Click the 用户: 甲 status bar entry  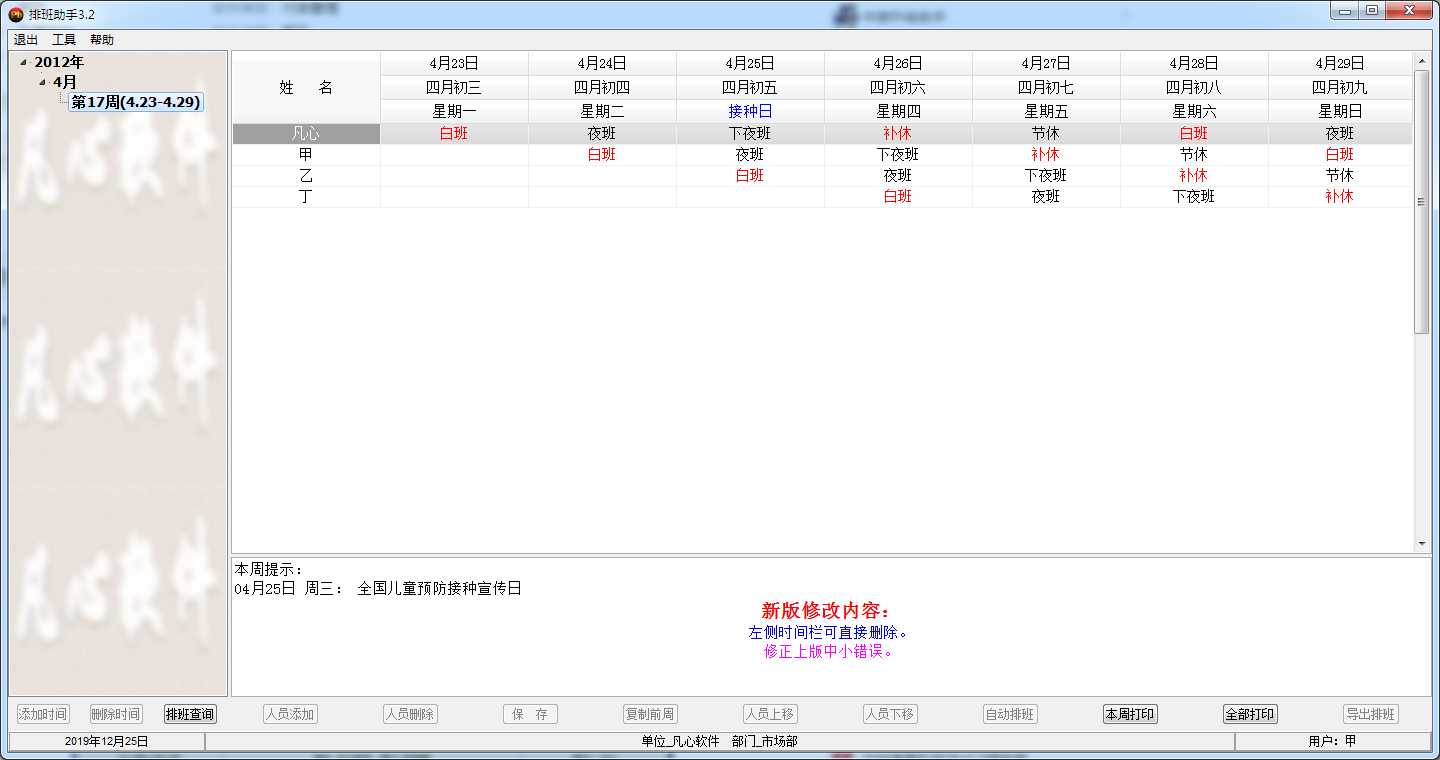click(x=1333, y=741)
